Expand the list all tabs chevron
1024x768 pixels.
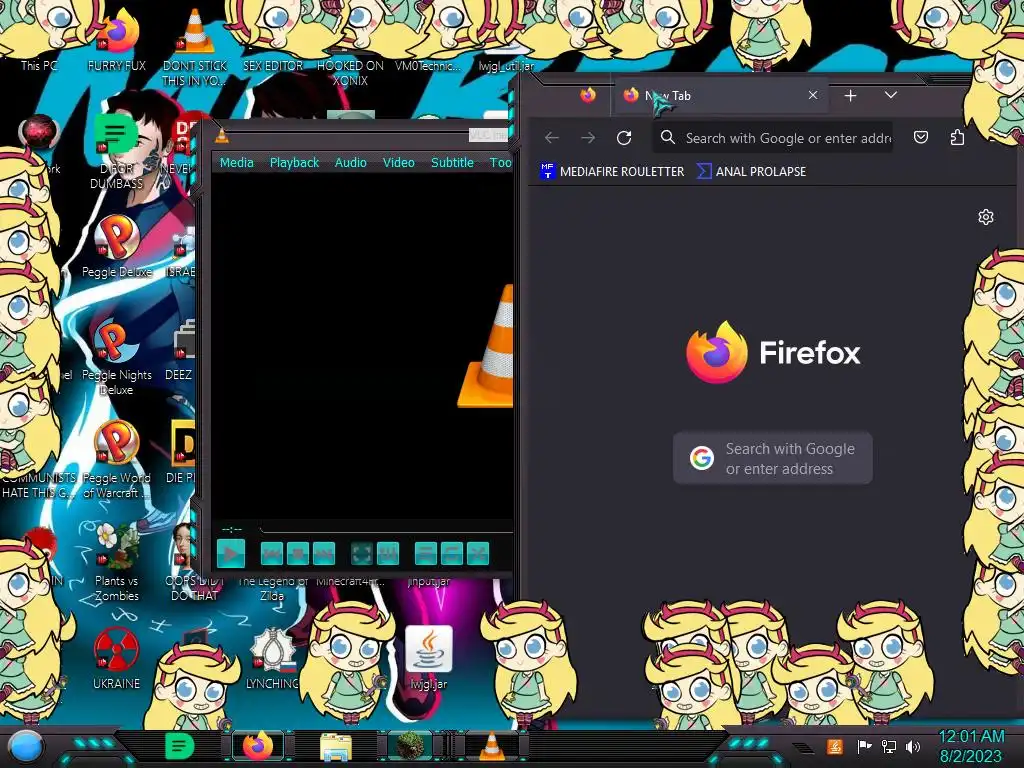click(891, 95)
